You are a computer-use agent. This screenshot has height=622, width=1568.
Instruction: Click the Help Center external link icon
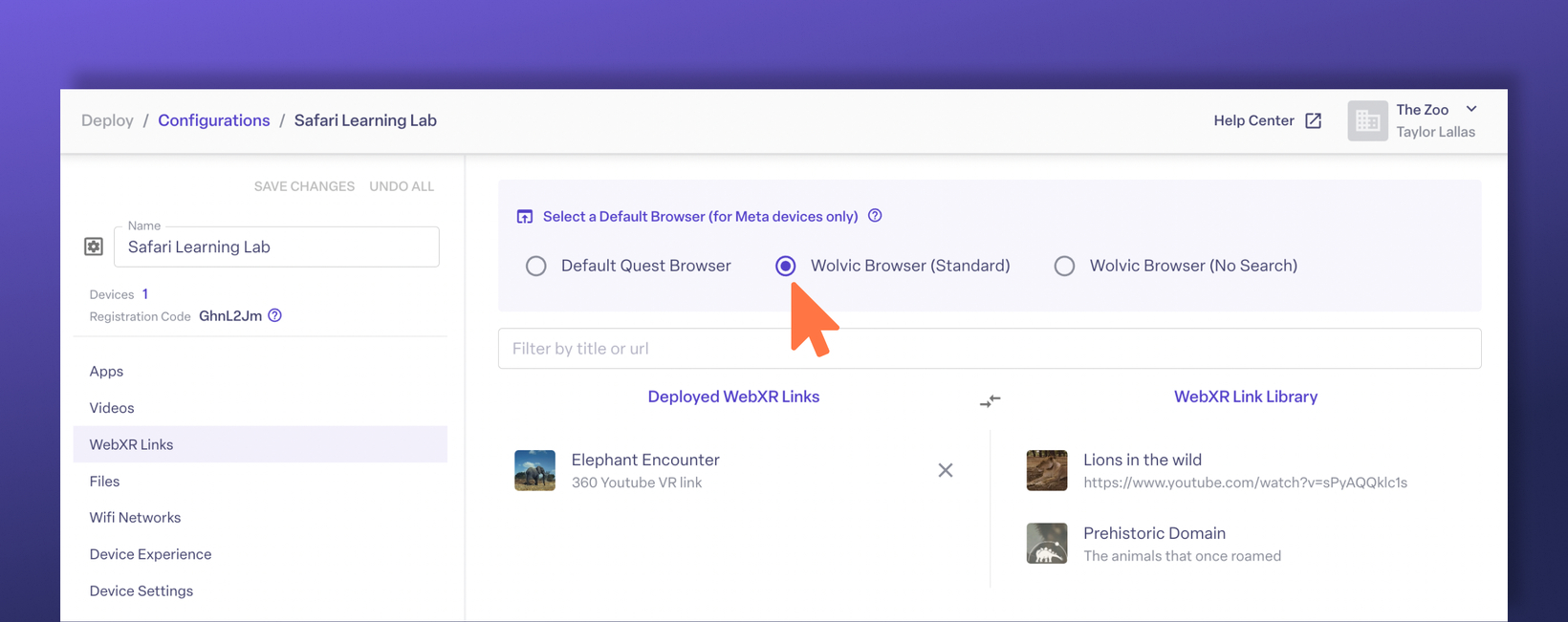pyautogui.click(x=1314, y=120)
